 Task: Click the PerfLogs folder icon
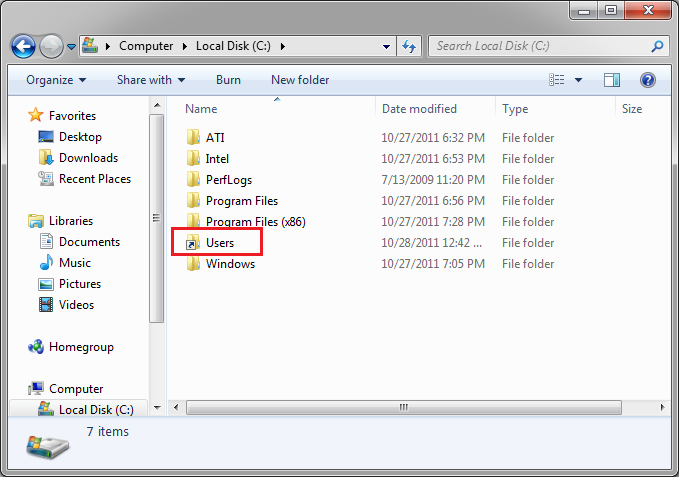(x=193, y=179)
